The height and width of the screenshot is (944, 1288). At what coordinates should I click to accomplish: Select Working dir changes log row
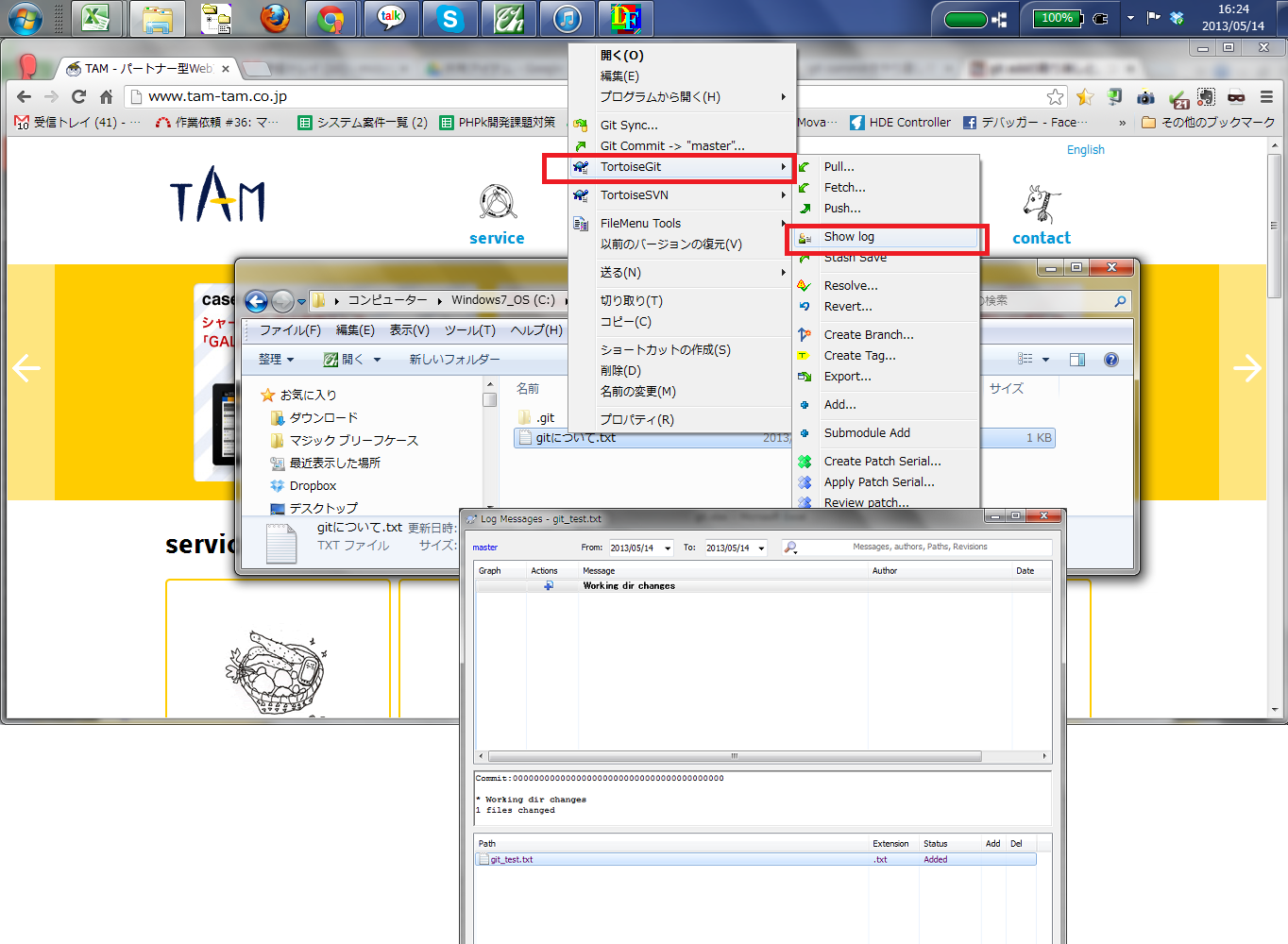pyautogui.click(x=763, y=586)
